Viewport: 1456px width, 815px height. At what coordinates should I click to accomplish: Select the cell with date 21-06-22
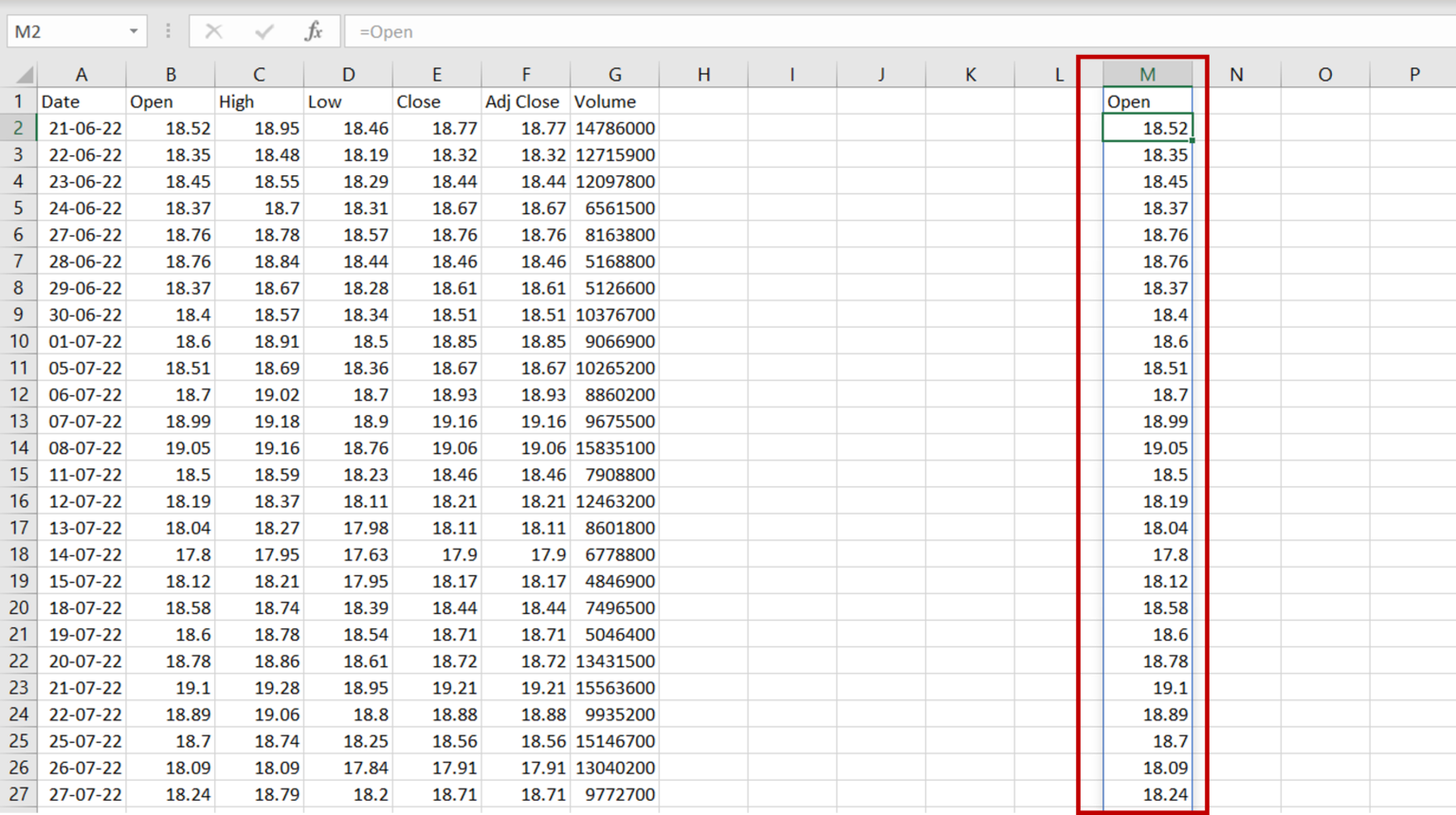coord(82,128)
